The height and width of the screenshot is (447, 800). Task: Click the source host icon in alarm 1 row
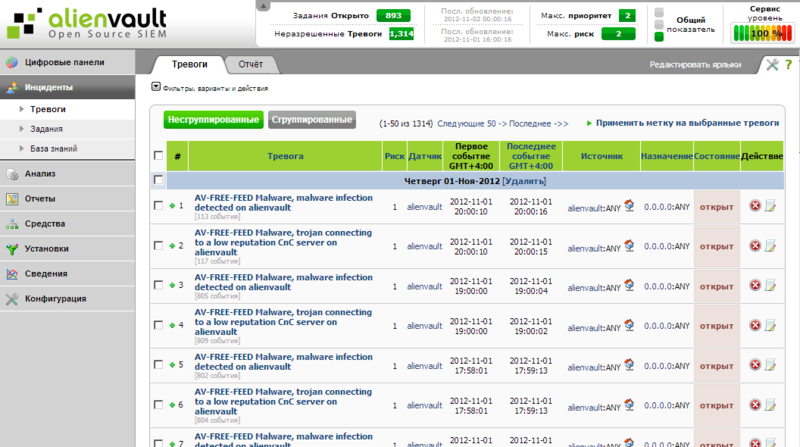629,205
